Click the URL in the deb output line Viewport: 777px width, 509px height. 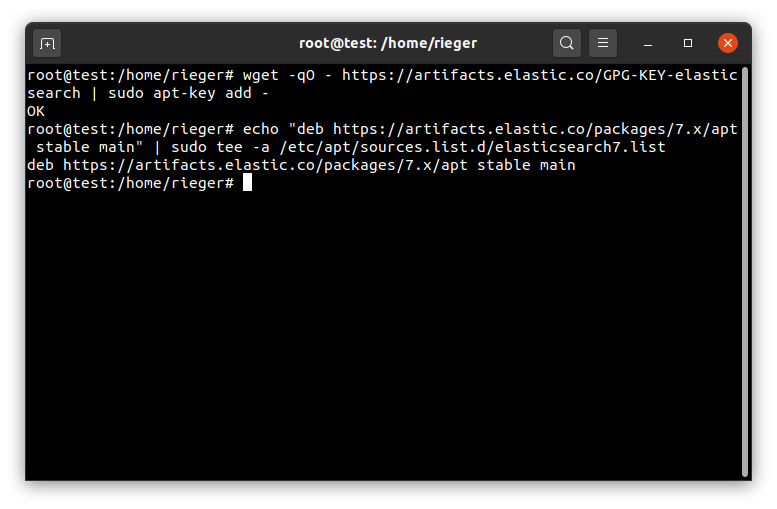click(265, 165)
